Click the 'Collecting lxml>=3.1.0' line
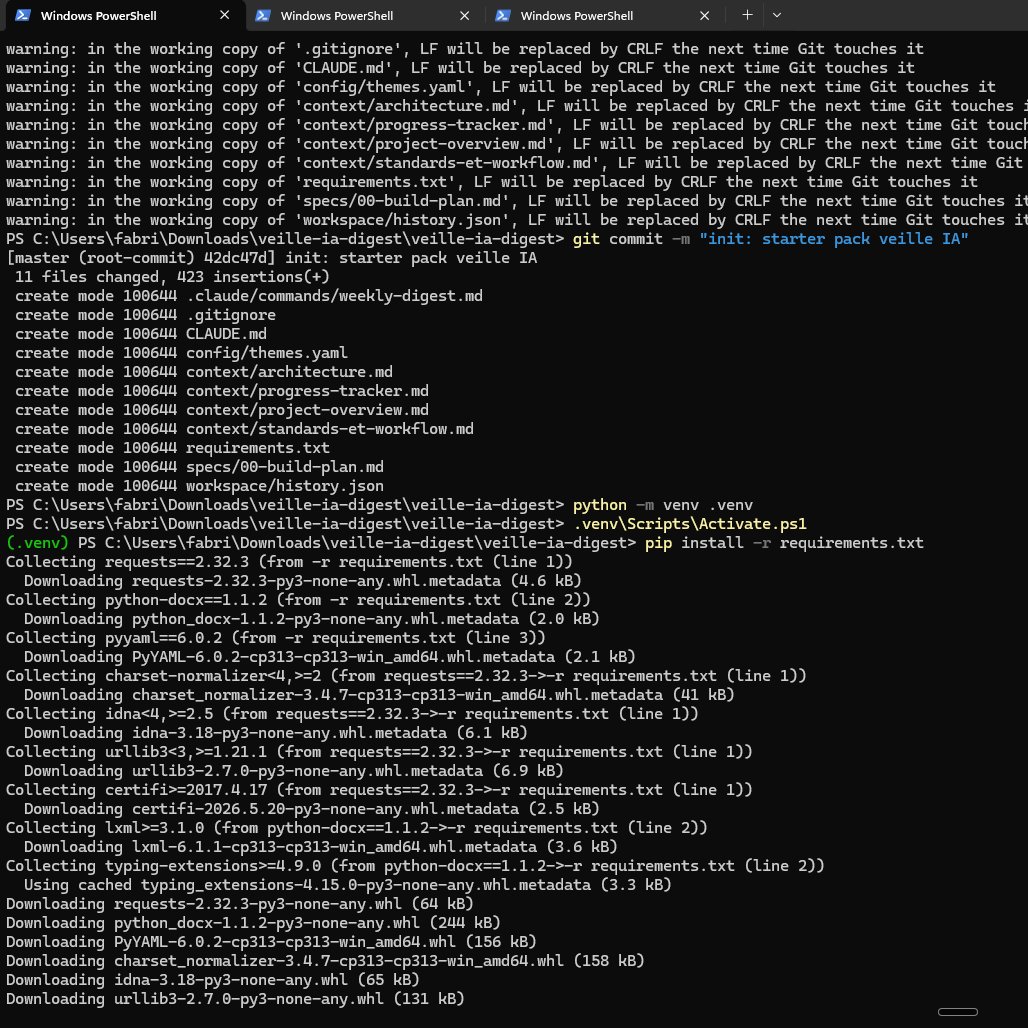 click(x=357, y=829)
